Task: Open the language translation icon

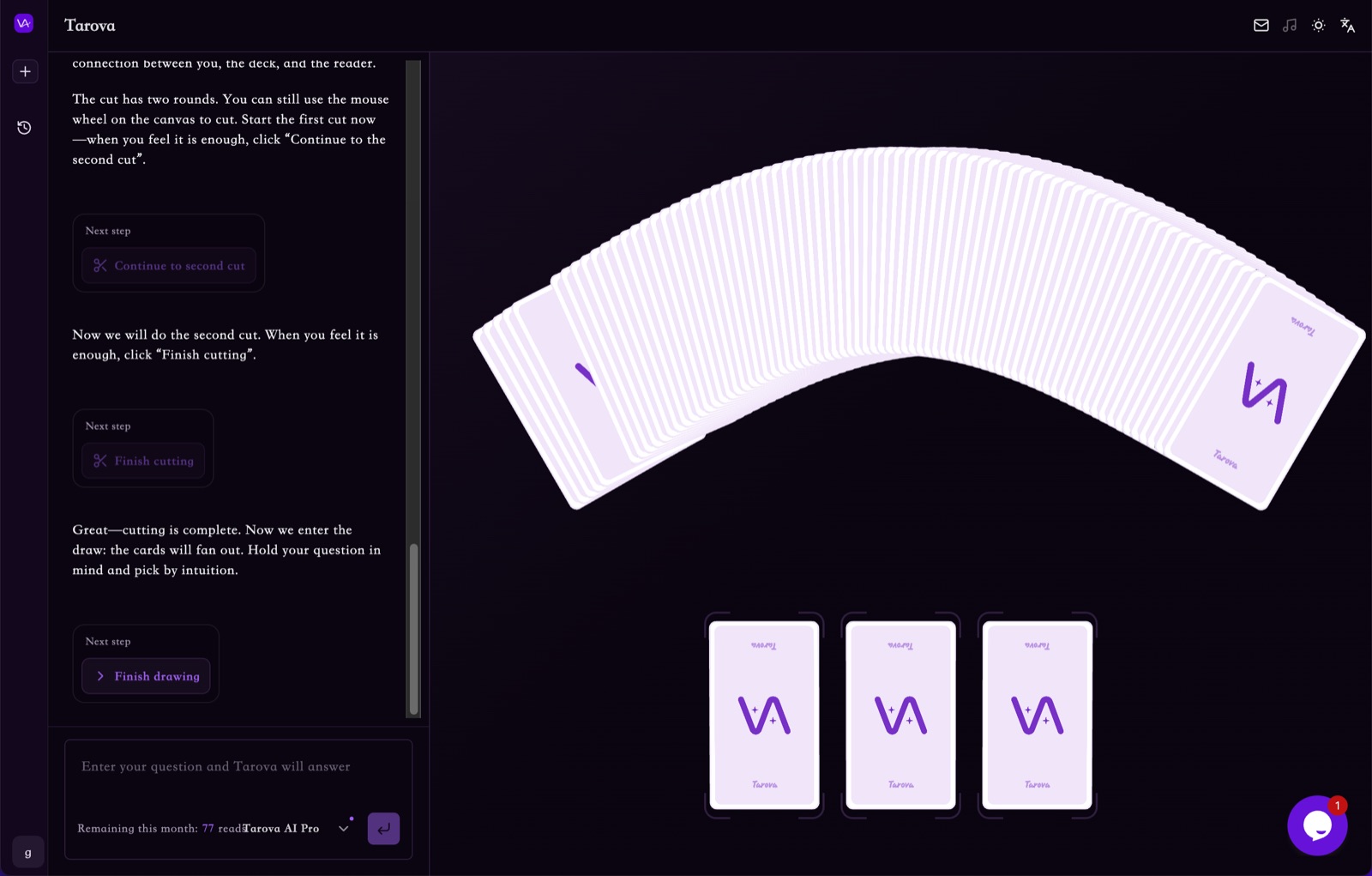Action: point(1348,26)
